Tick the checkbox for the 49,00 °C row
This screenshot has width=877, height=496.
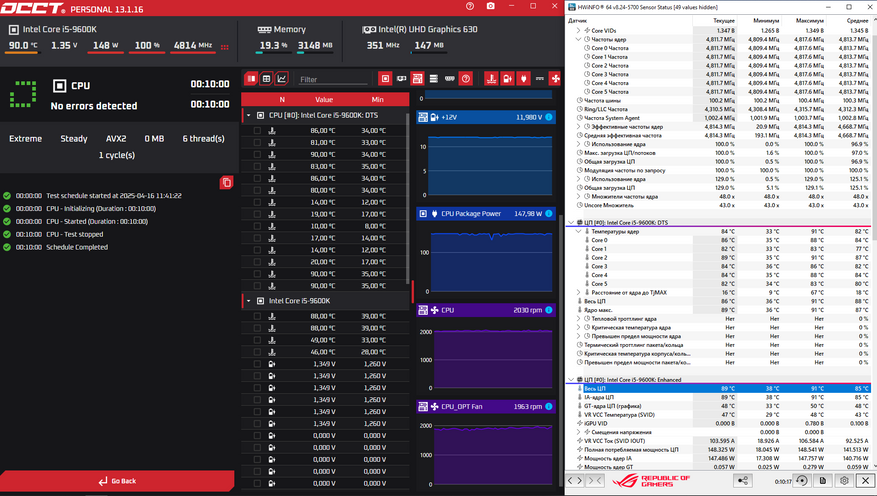(257, 340)
